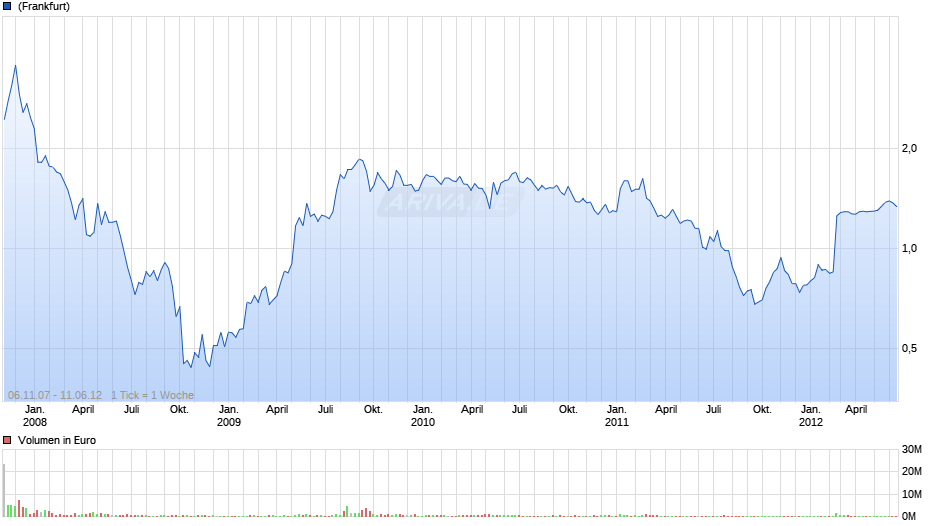
Task: Click the 20M volume axis label
Action: point(912,471)
